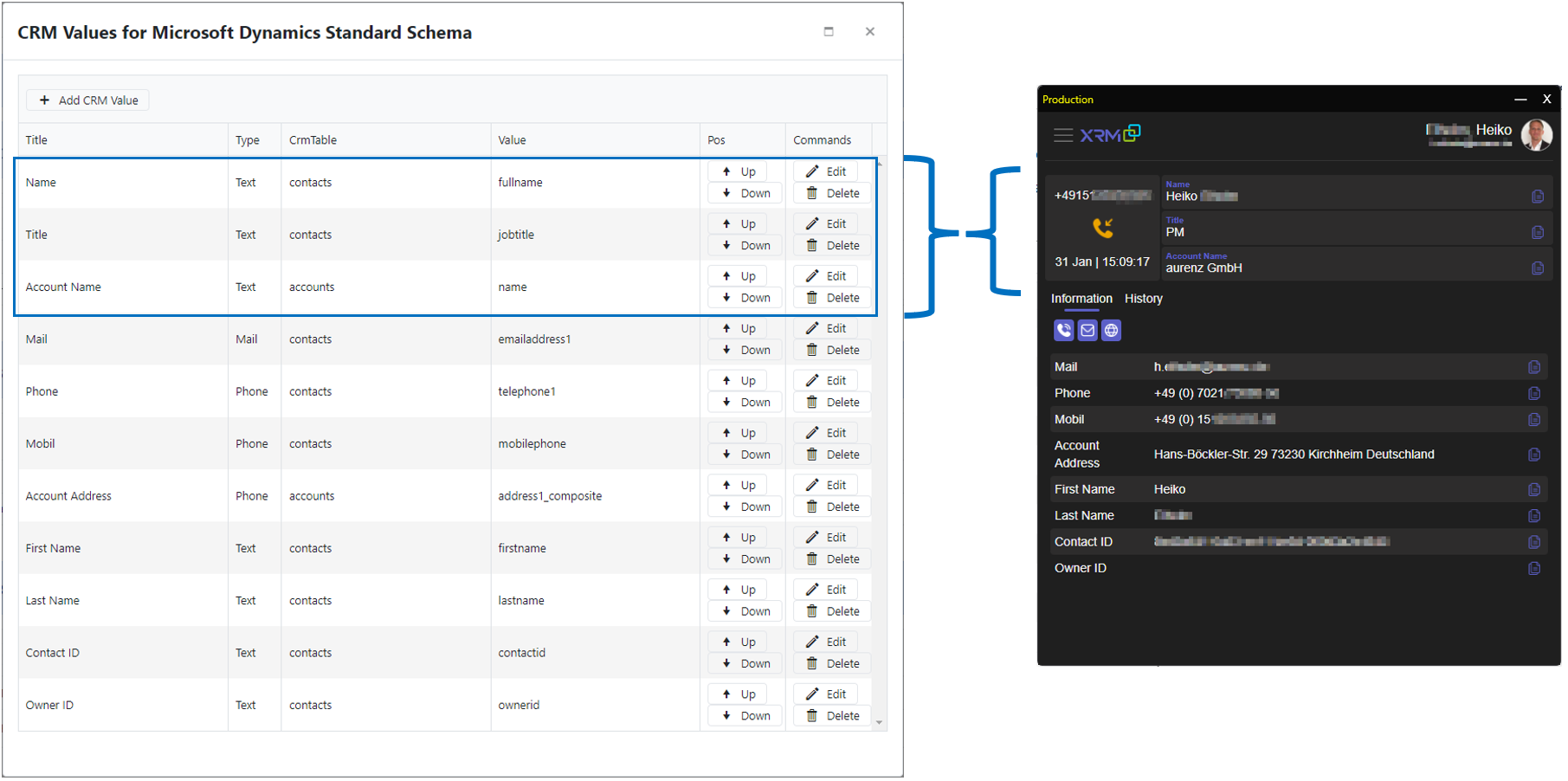Screen dimensions: 1568x781
Task: Move the Mail row up
Action: (738, 328)
